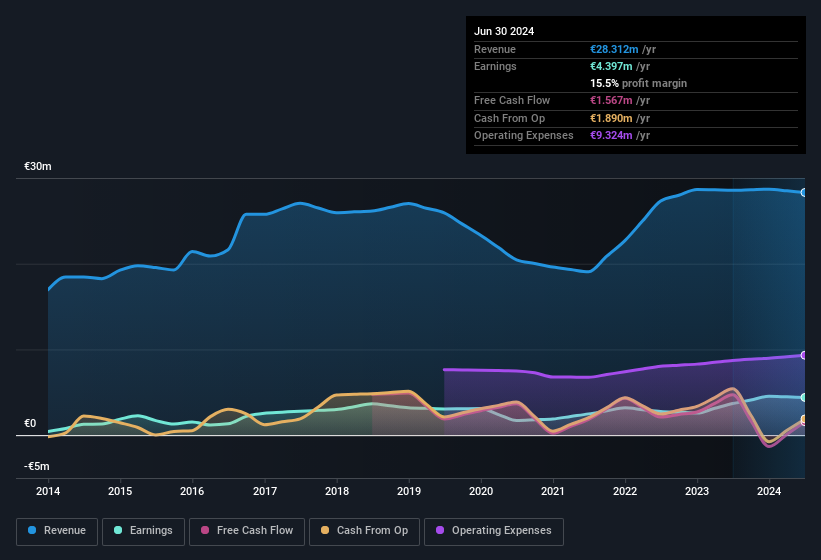
Task: Click the orange Cash From Op endpoint marker
Action: [803, 420]
